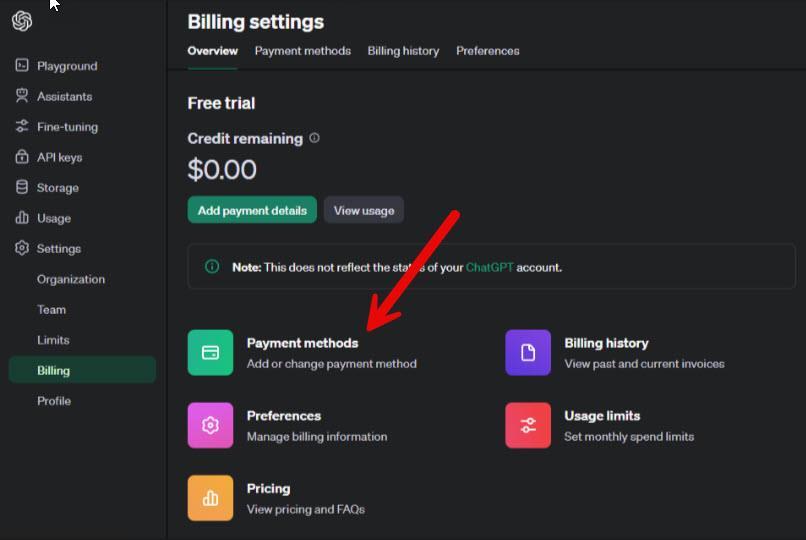
Task: Follow the ChatGPT link in the note
Action: (488, 267)
